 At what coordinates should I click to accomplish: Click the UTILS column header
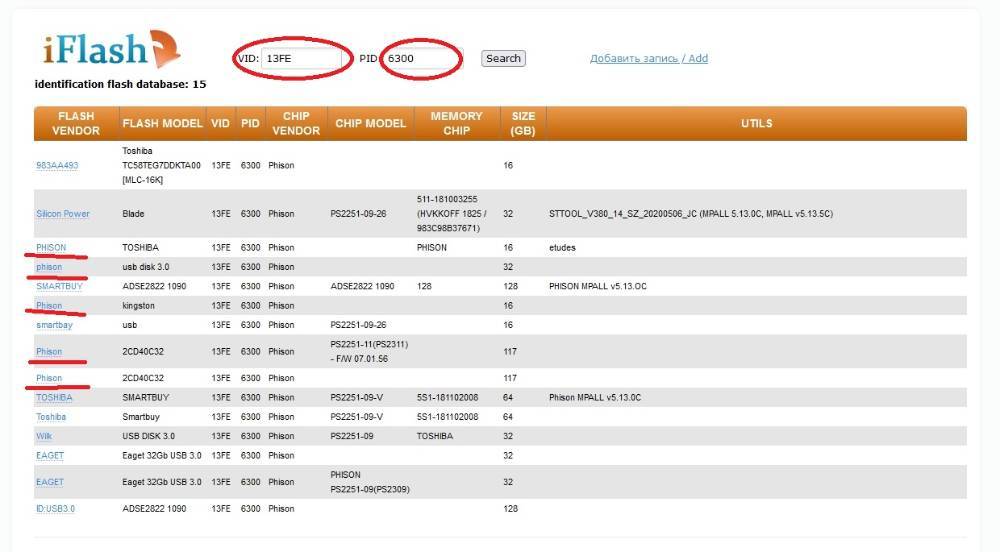[x=756, y=124]
